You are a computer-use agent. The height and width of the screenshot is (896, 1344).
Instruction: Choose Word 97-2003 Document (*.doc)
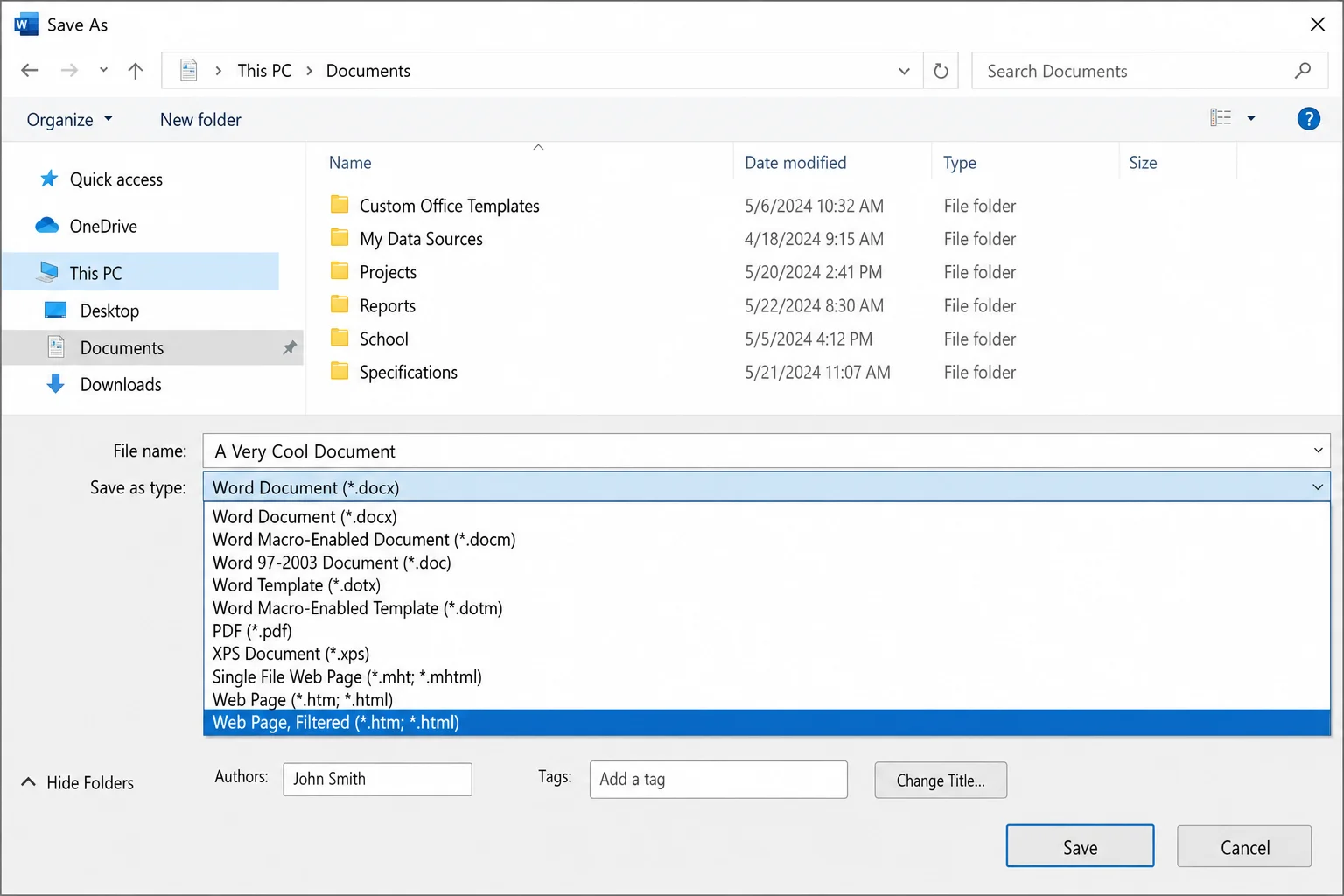(766, 563)
